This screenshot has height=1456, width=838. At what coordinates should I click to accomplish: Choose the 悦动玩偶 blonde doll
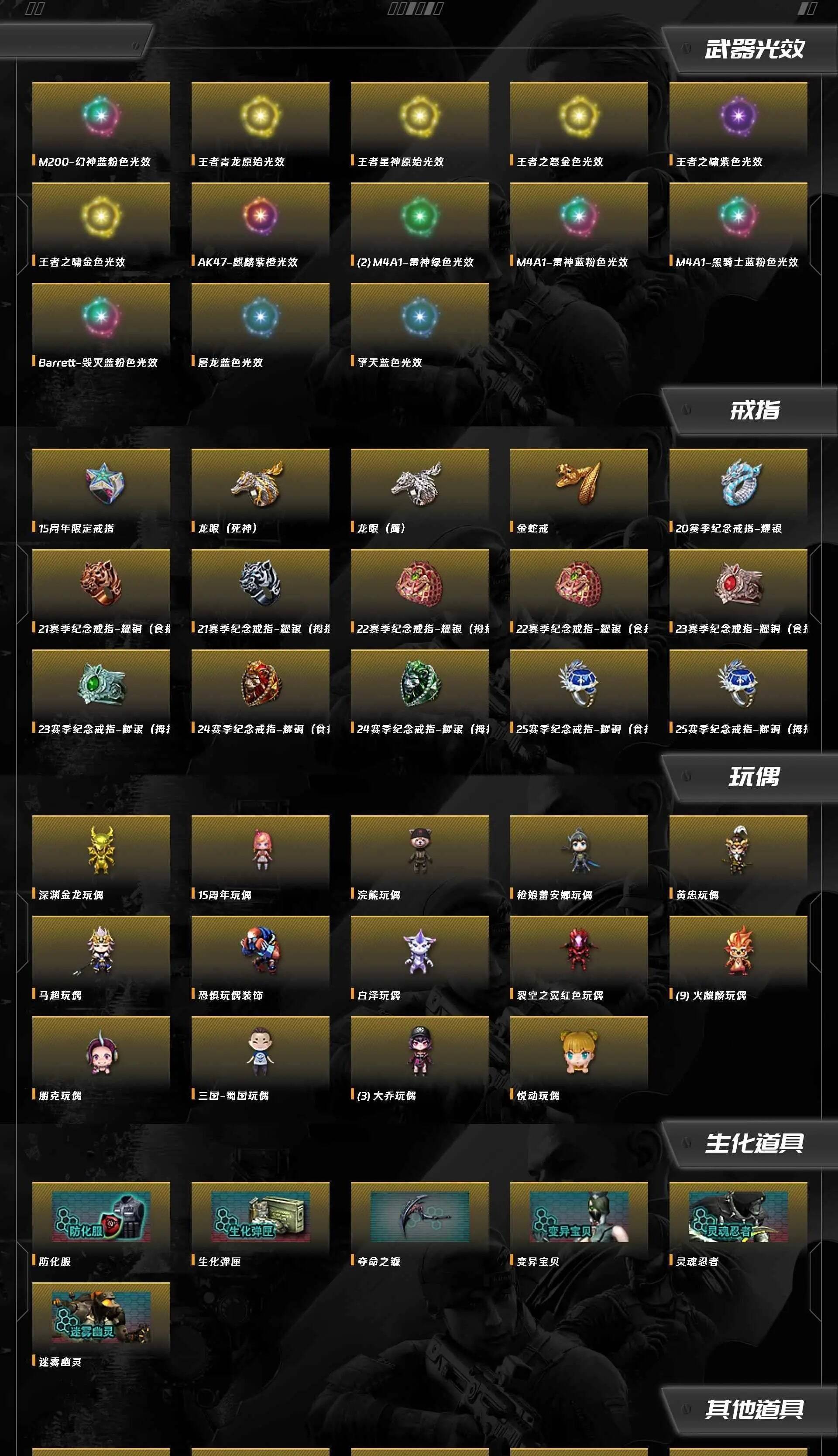[578, 1051]
